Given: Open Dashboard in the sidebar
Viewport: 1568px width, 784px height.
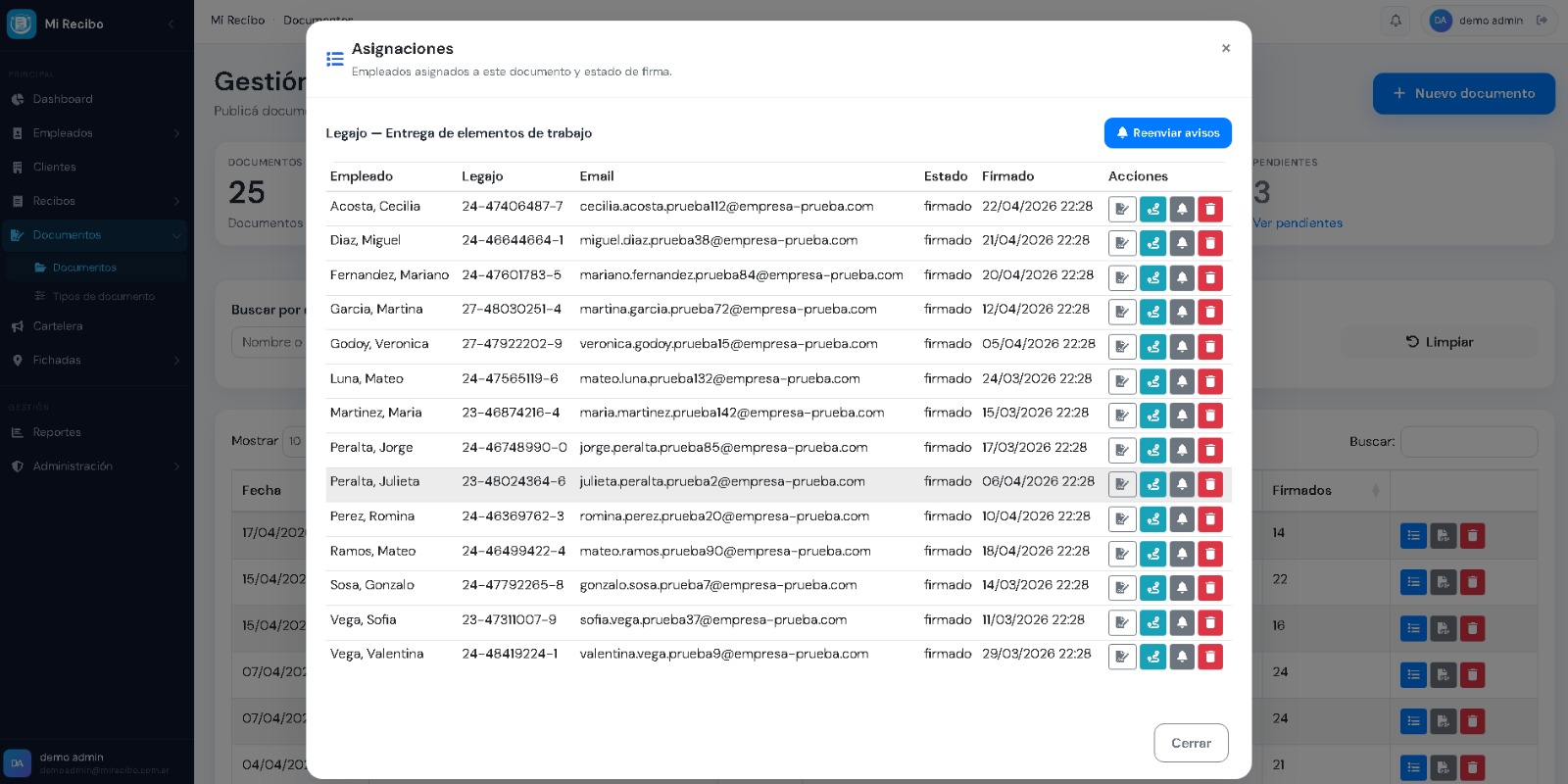Looking at the screenshot, I should point(96,99).
